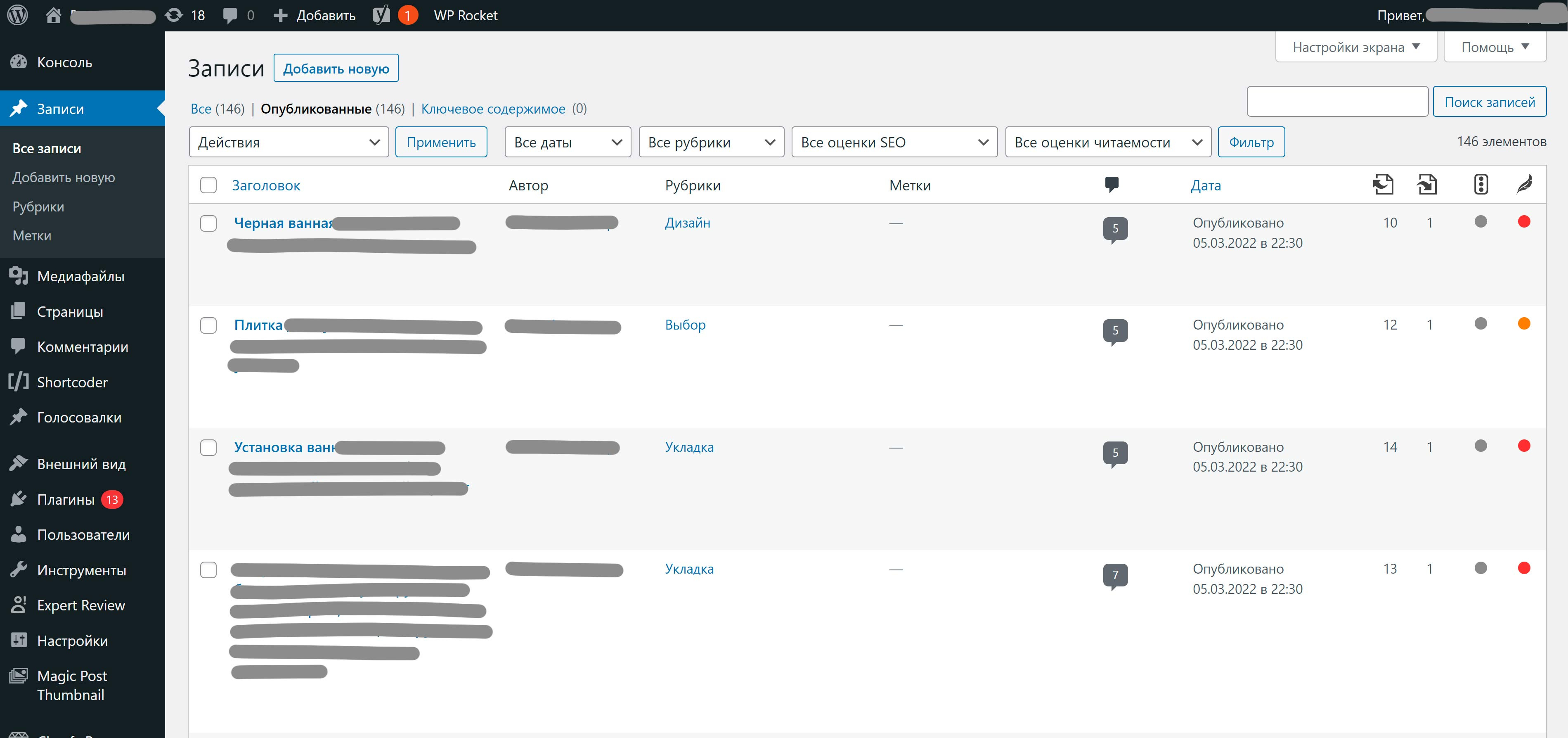Viewport: 1568px width, 738px height.
Task: Open the Дизайн category link
Action: pos(687,223)
